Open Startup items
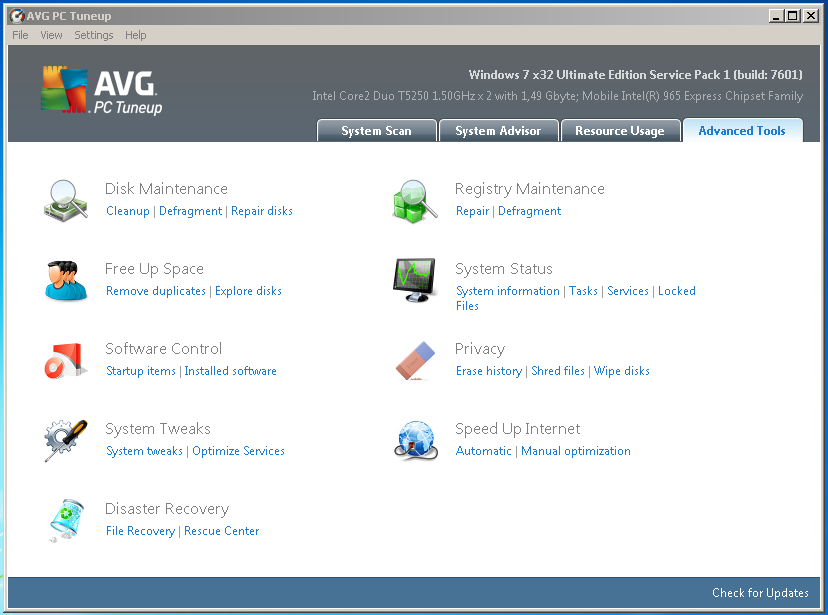 coord(141,371)
